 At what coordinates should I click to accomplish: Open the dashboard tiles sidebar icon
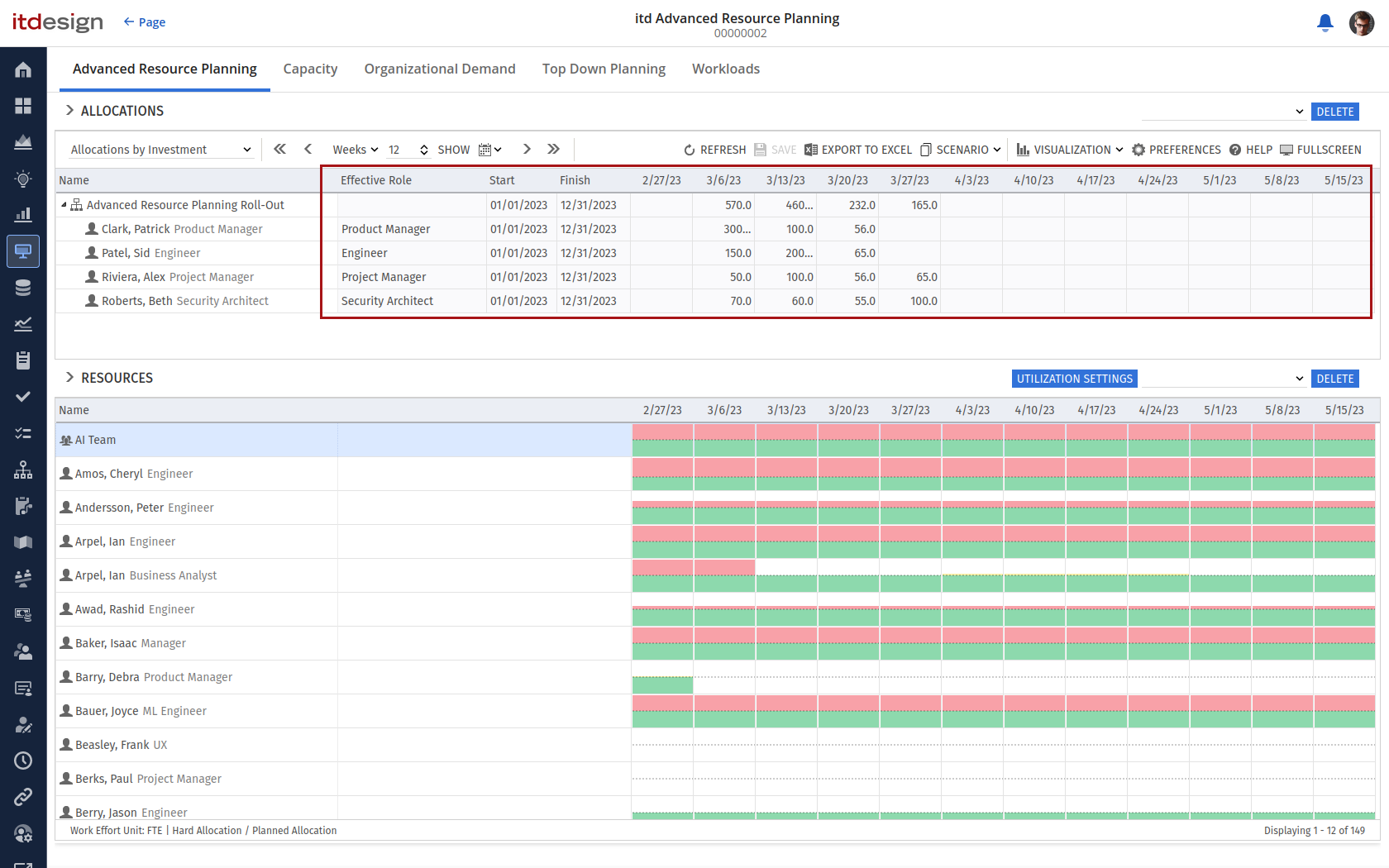(x=23, y=106)
